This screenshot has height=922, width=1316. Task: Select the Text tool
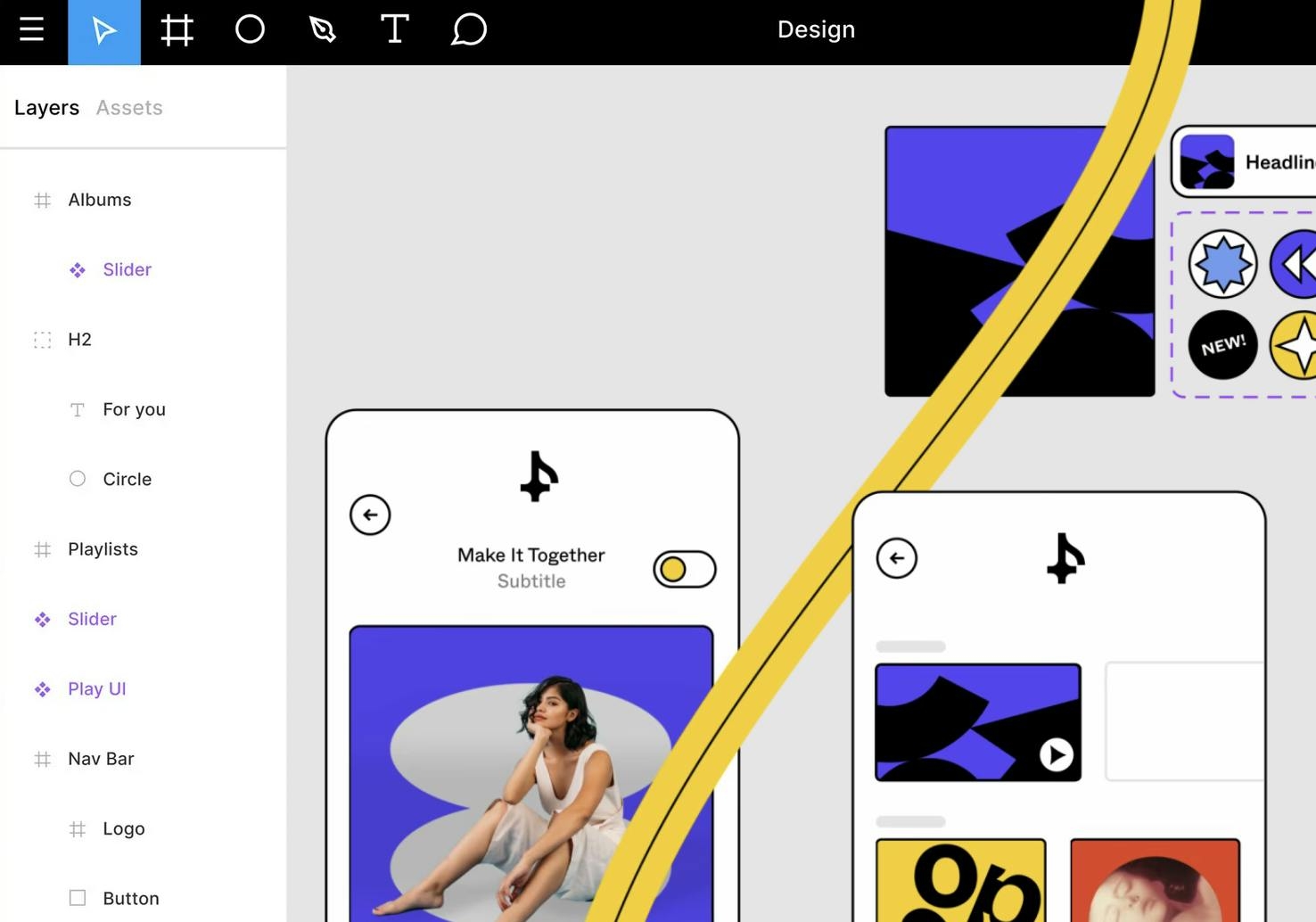pos(394,30)
